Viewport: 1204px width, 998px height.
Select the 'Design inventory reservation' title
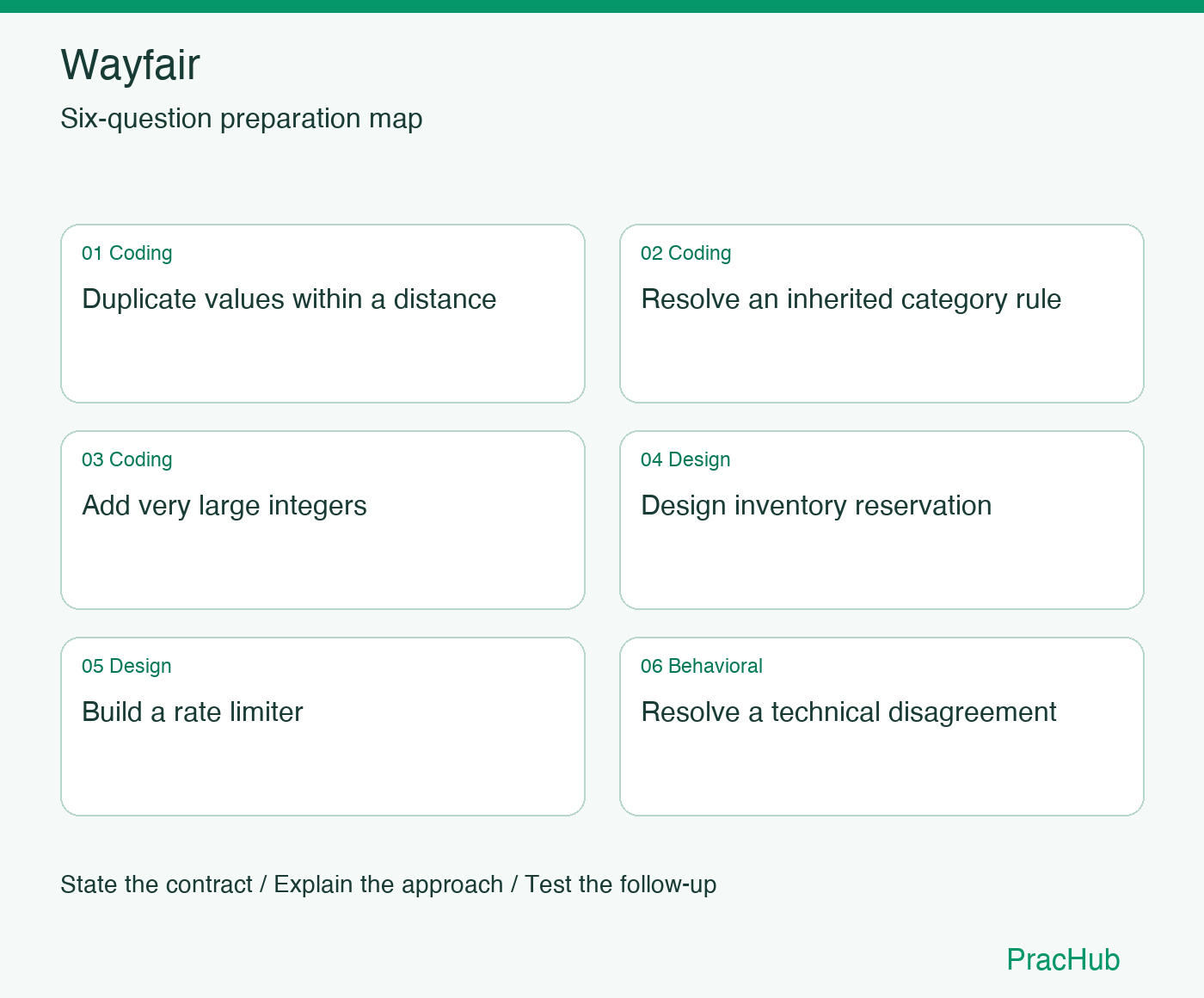(816, 506)
